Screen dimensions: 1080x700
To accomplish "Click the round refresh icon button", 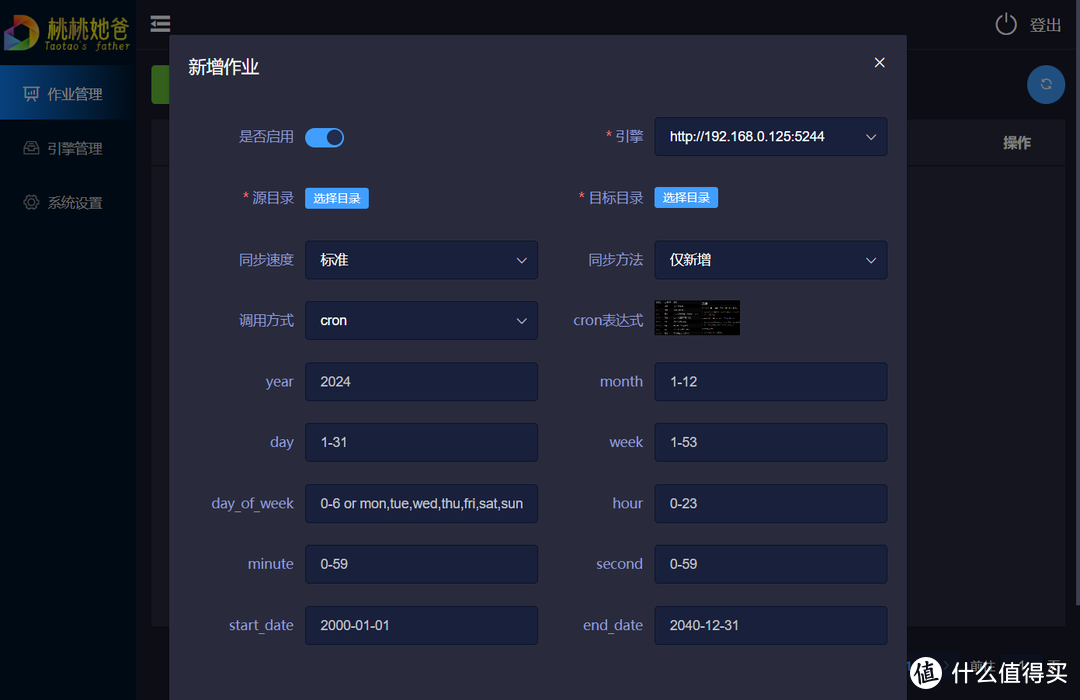I will (x=1045, y=85).
